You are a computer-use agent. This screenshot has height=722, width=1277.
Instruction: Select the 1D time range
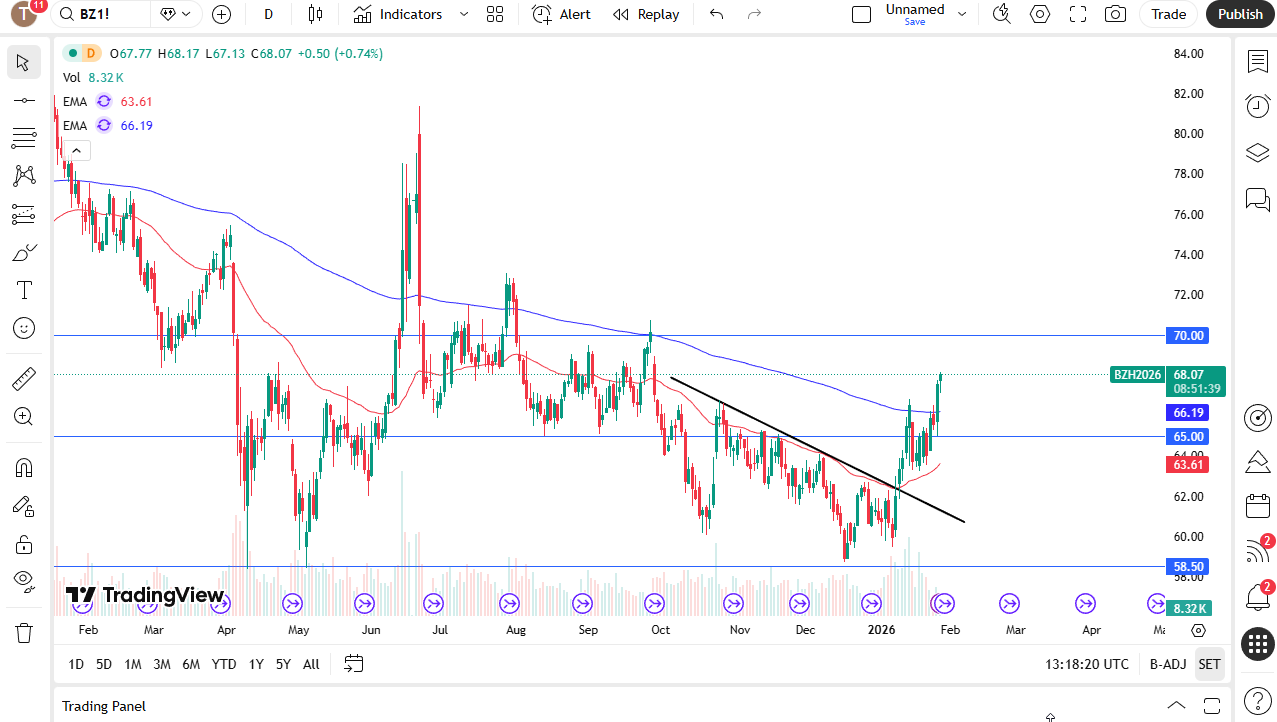76,664
